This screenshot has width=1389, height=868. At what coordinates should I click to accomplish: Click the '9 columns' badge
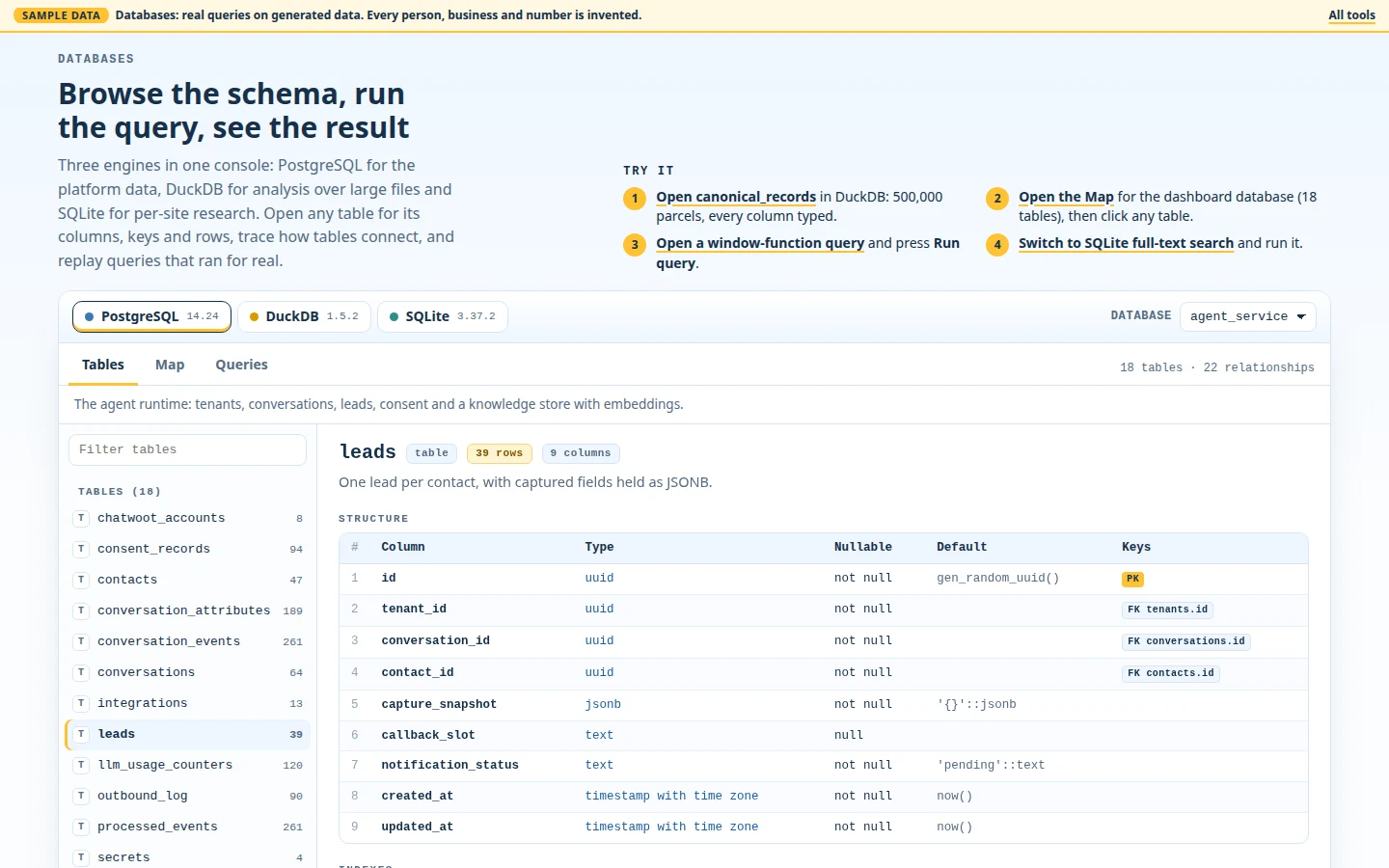581,453
